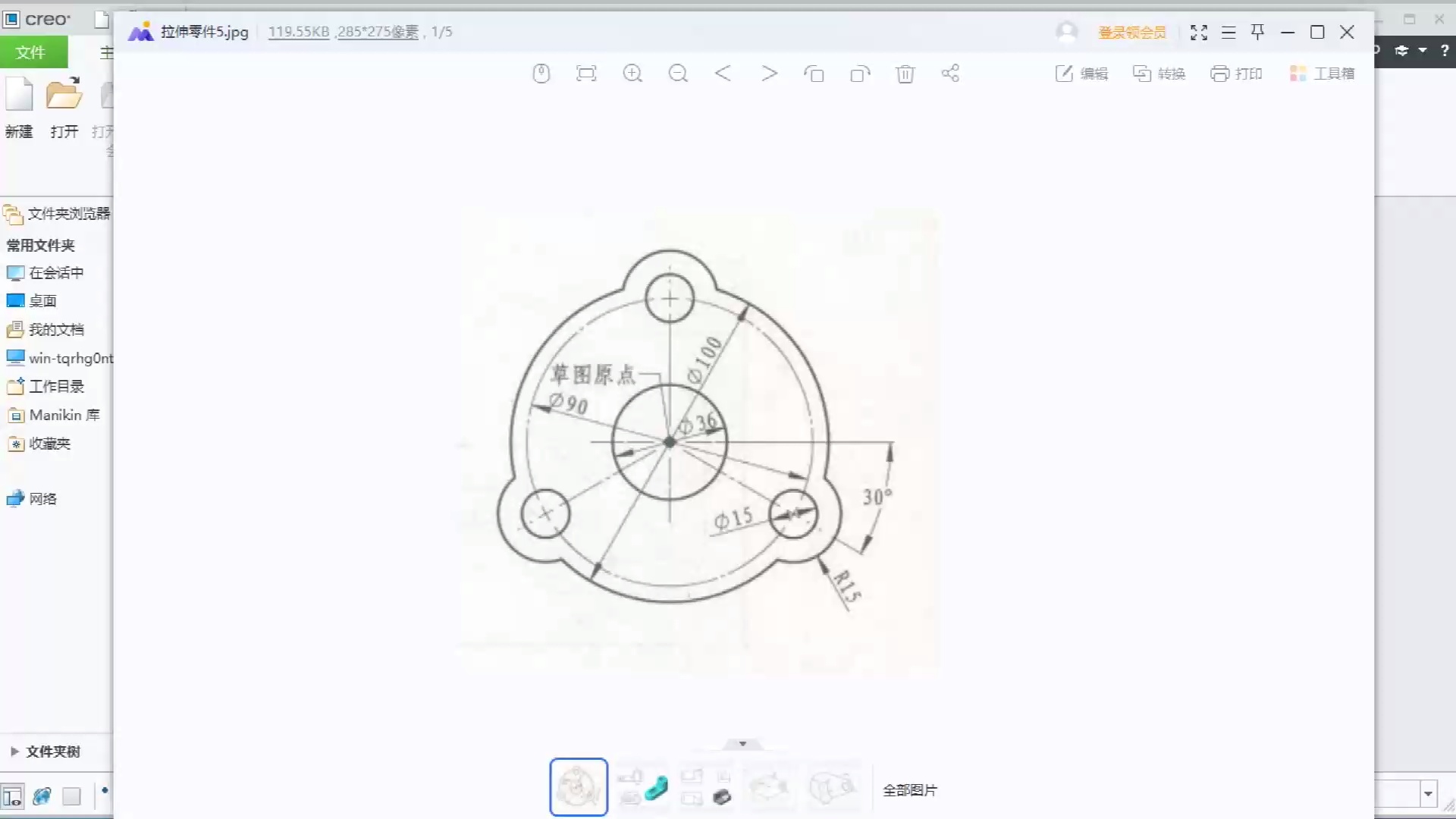The height and width of the screenshot is (819, 1456).
Task: Select 工作目录 in common folders list
Action: pyautogui.click(x=56, y=387)
